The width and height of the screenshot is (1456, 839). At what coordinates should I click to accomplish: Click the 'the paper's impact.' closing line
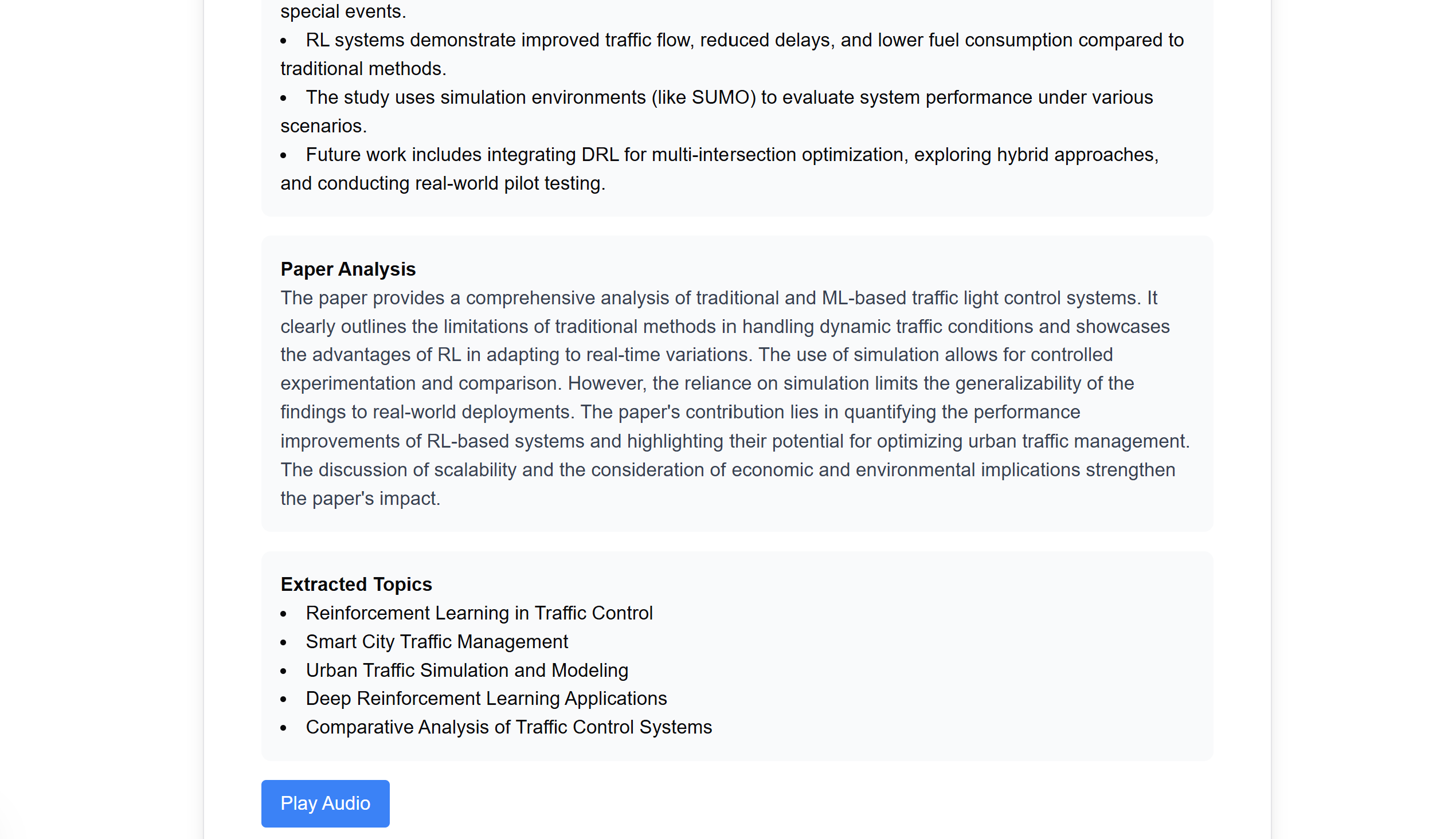360,499
